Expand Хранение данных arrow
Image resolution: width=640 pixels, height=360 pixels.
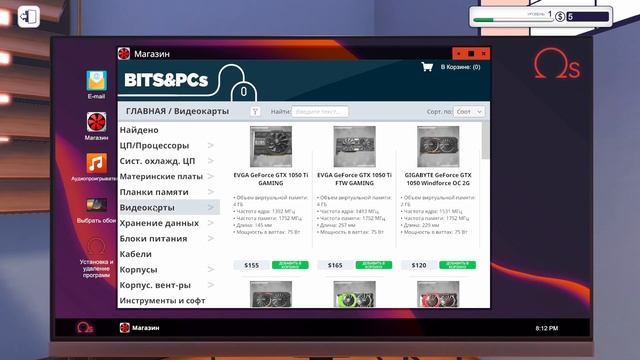point(211,223)
